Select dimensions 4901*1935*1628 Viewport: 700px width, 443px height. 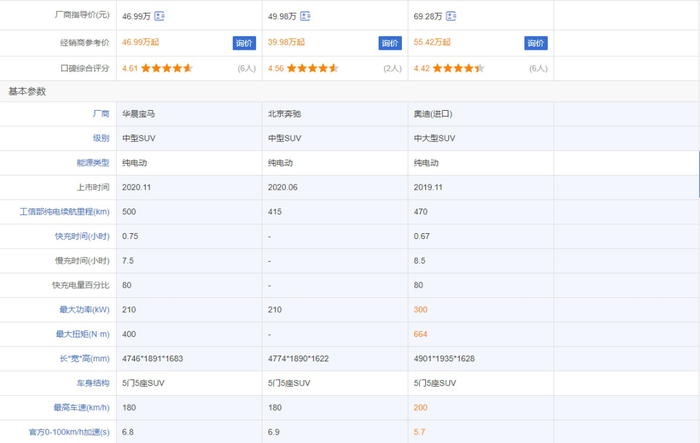click(x=444, y=359)
